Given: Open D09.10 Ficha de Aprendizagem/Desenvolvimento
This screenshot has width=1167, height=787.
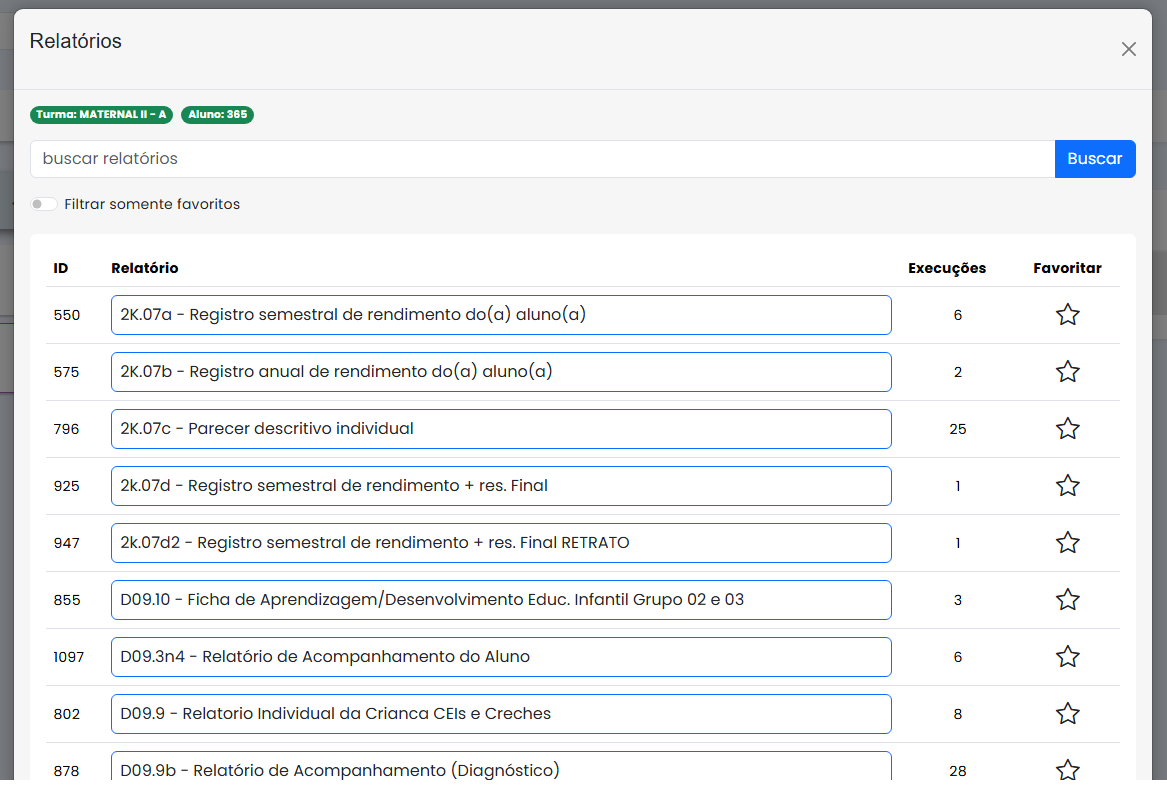Looking at the screenshot, I should (x=501, y=599).
